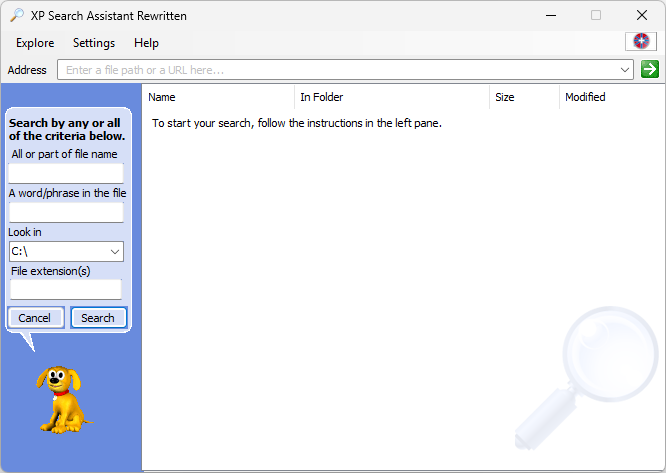
Task: Sort results by Size column header
Action: [524, 97]
